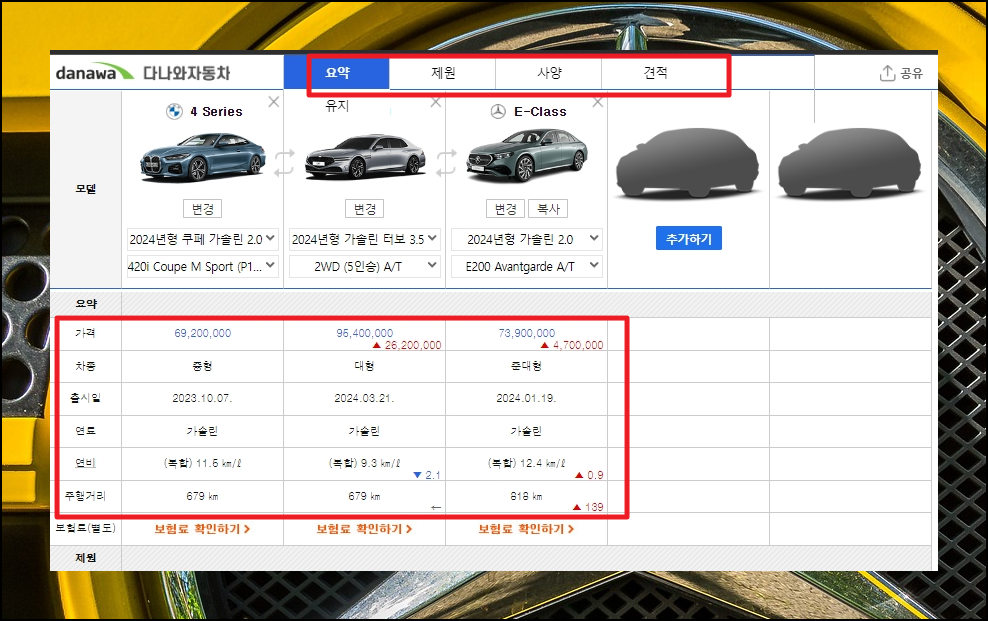Screen dimensions: 988x621
Task: Click the E-Class model name
Action: point(540,111)
